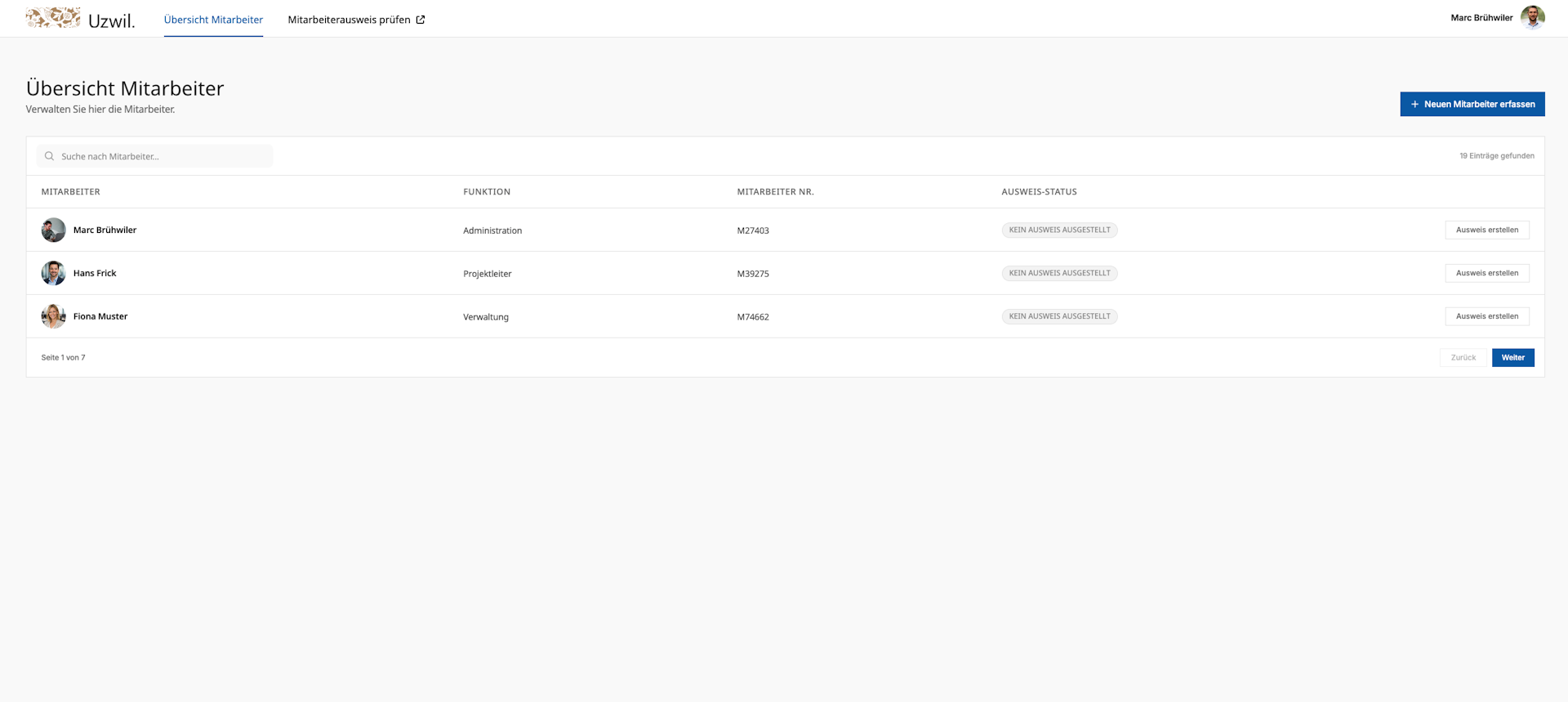The image size is (1568, 702).
Task: Click the 19 Einträge gefunden text
Action: [1497, 156]
